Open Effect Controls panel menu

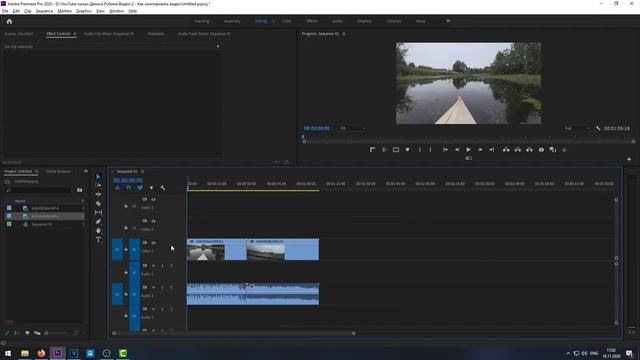(x=75, y=34)
